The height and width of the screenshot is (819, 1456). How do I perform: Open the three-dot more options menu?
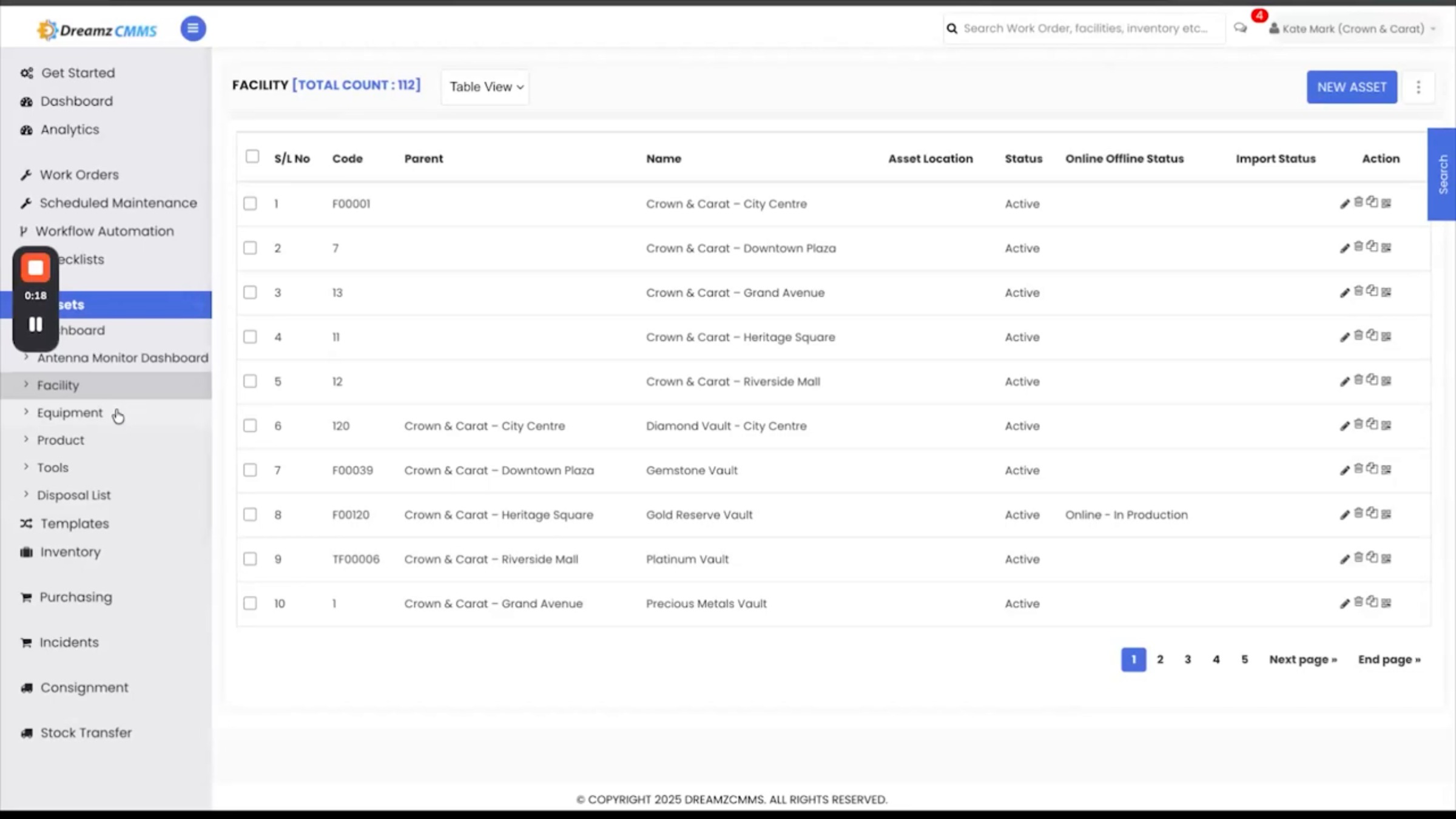[1418, 87]
